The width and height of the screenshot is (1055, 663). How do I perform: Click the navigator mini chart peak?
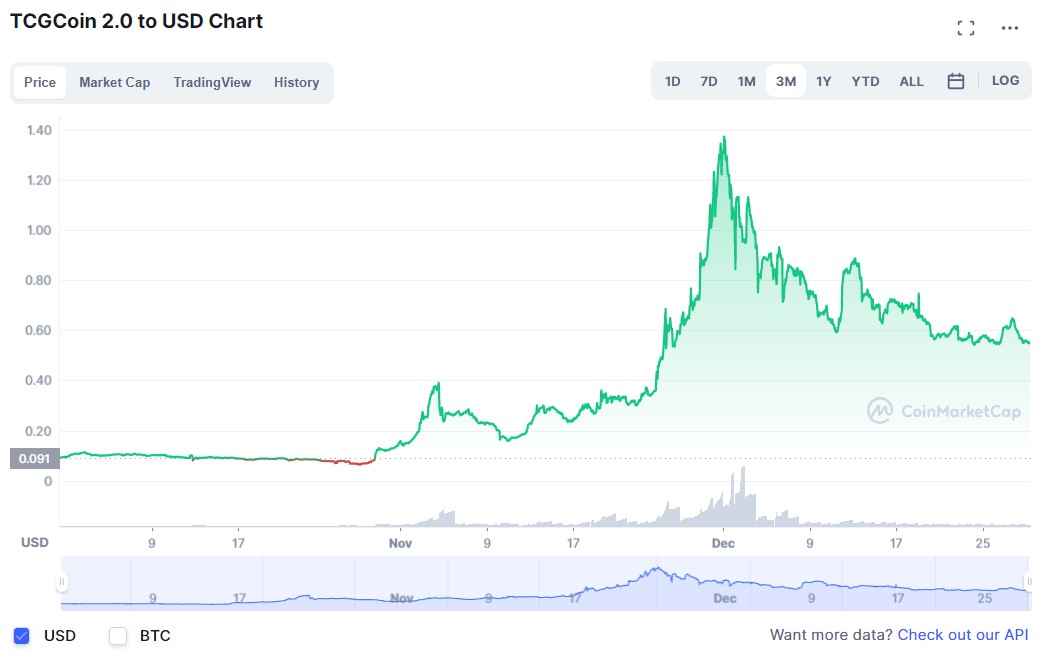click(x=657, y=569)
